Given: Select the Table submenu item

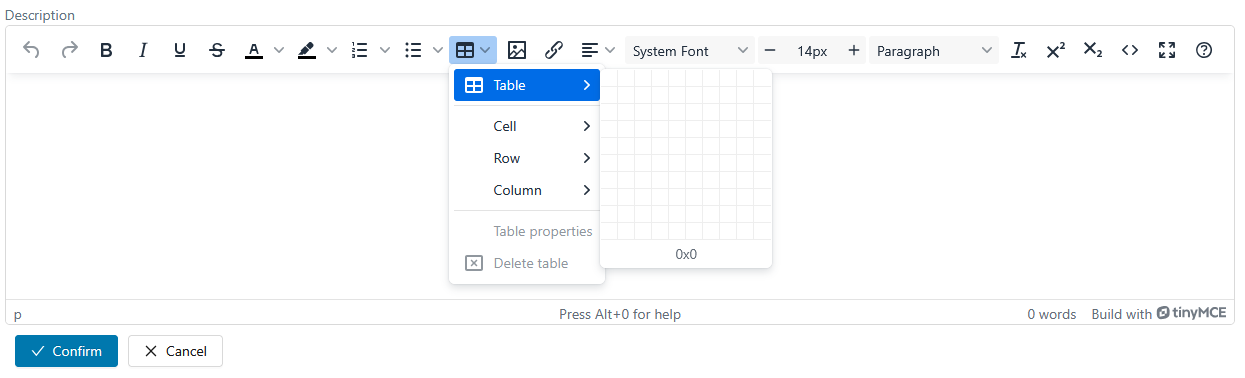Looking at the screenshot, I should point(527,85).
